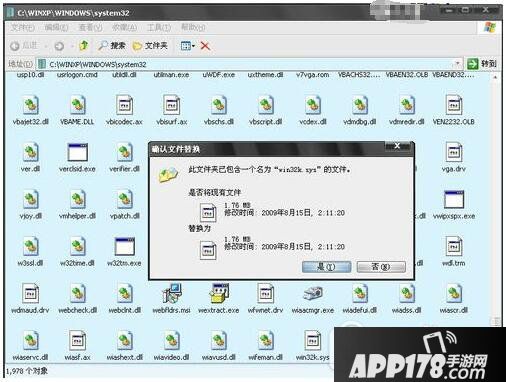506x382 pixels.
Task: Select the vdmredir.dll file icon
Action: pyautogui.click(x=407, y=105)
